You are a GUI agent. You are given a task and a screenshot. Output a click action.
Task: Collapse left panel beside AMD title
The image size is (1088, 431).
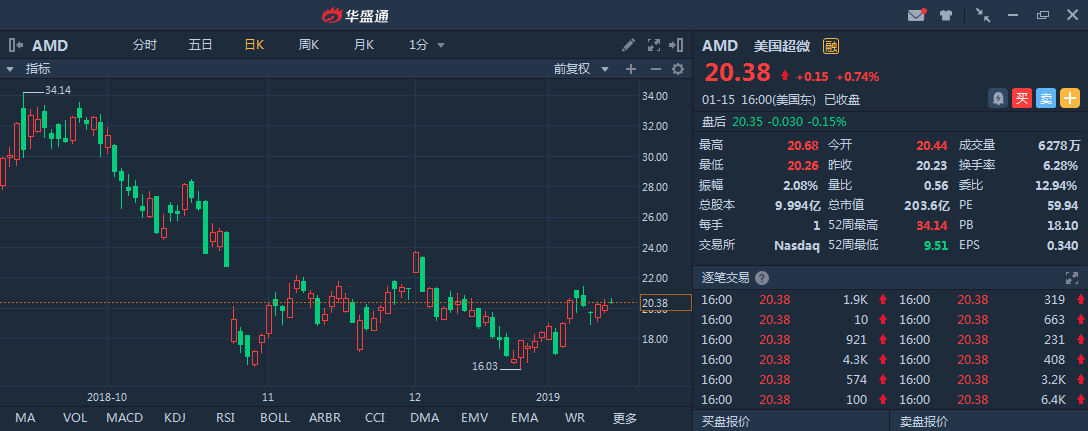coord(16,45)
